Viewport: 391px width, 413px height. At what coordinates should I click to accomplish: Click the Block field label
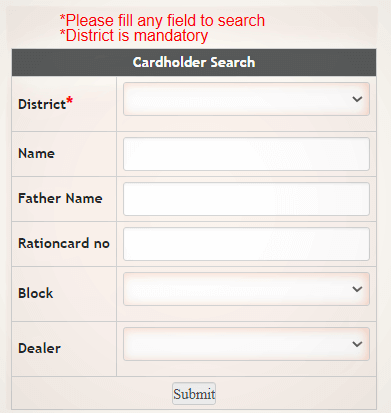coord(35,293)
